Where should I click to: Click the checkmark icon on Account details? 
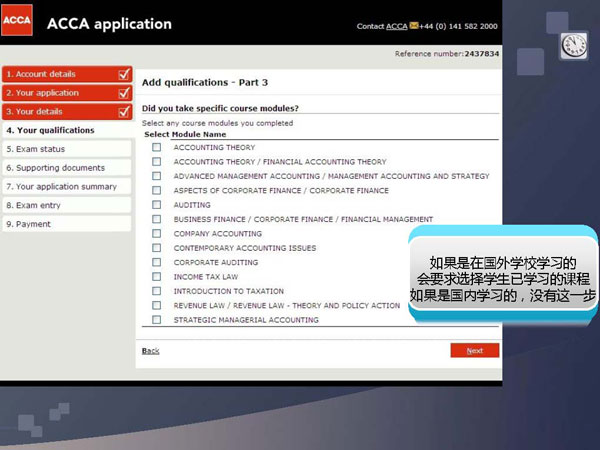tap(124, 74)
